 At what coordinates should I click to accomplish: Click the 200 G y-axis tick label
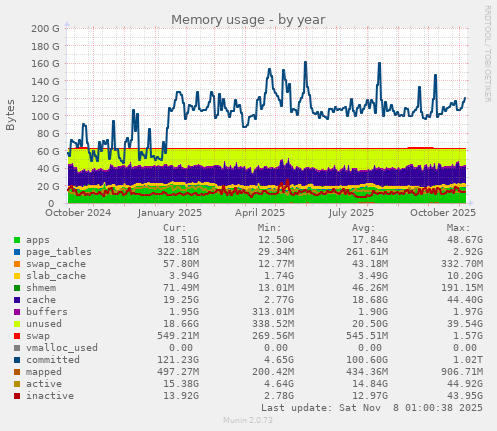[45, 28]
